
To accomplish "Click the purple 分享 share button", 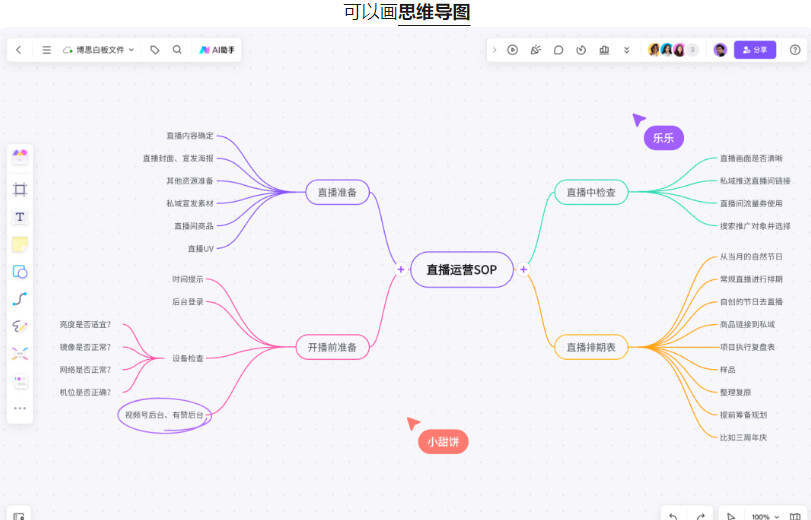I will pos(755,50).
